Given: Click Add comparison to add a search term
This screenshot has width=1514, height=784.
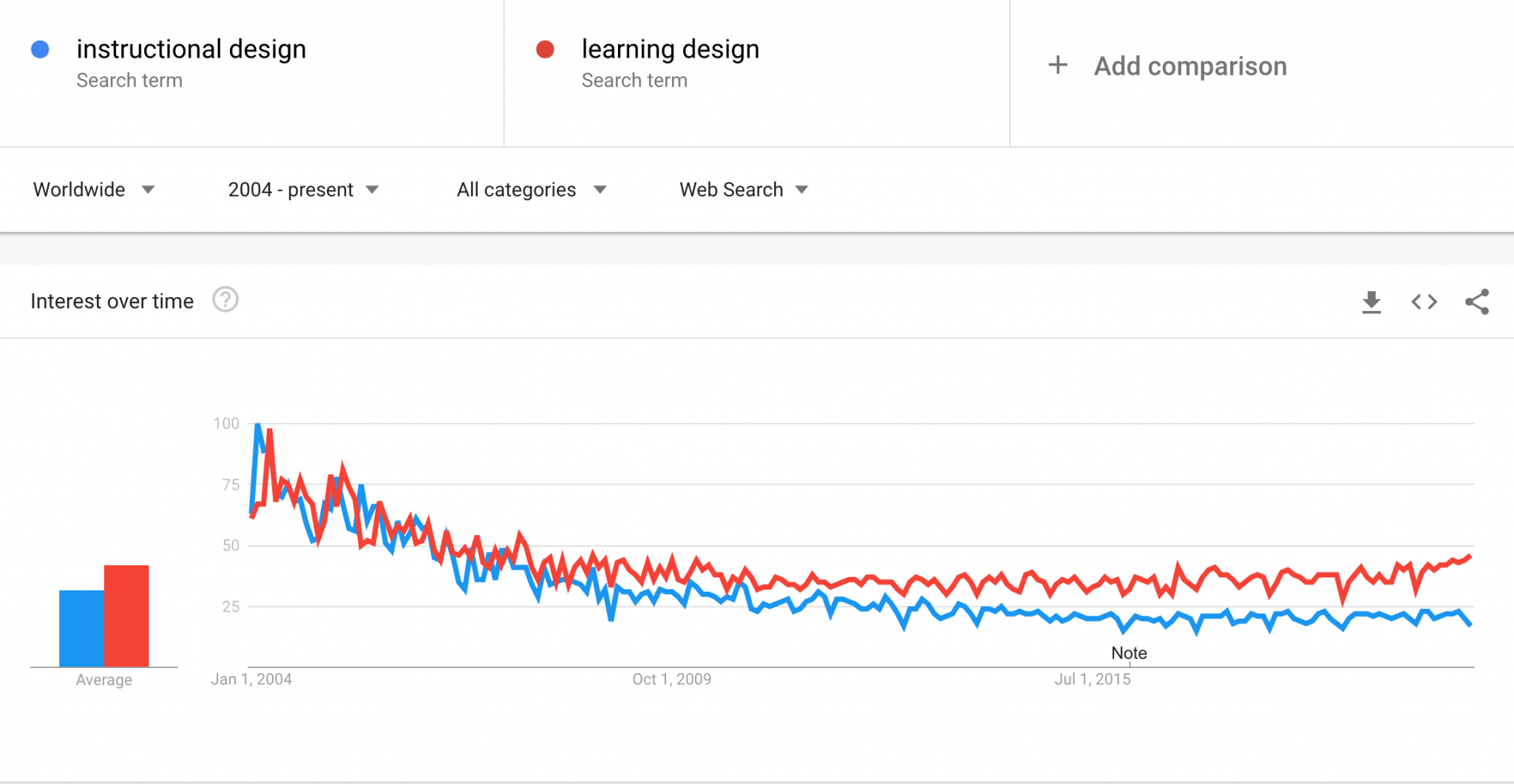Looking at the screenshot, I should (x=1190, y=65).
